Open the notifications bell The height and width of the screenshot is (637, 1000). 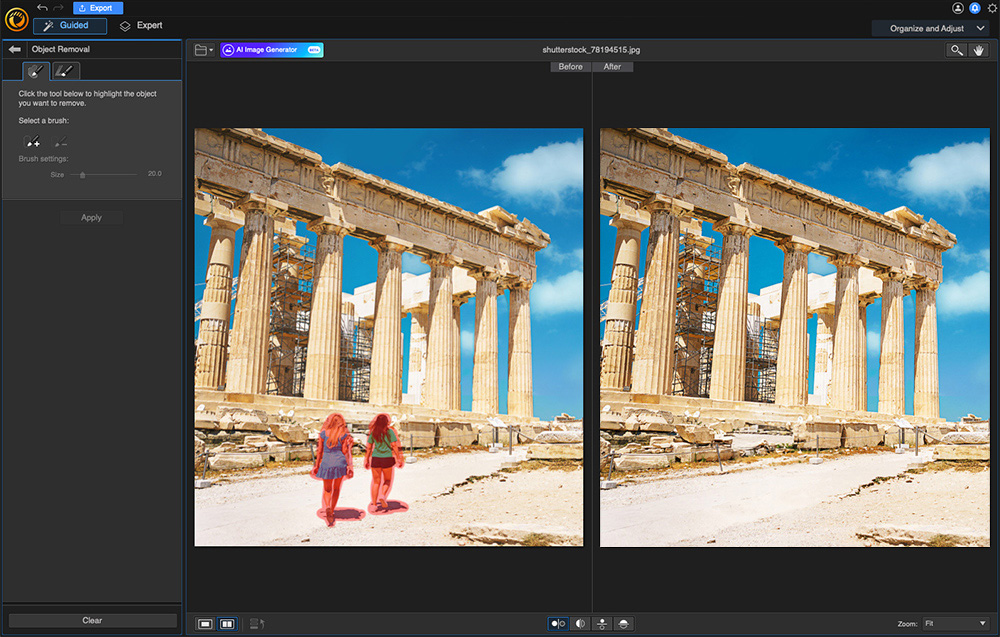975,8
